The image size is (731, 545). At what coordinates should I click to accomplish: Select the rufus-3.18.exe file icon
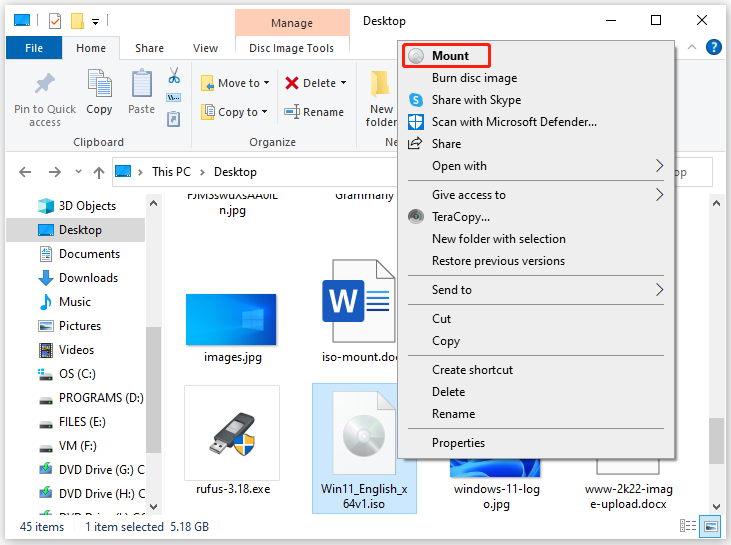click(x=232, y=434)
